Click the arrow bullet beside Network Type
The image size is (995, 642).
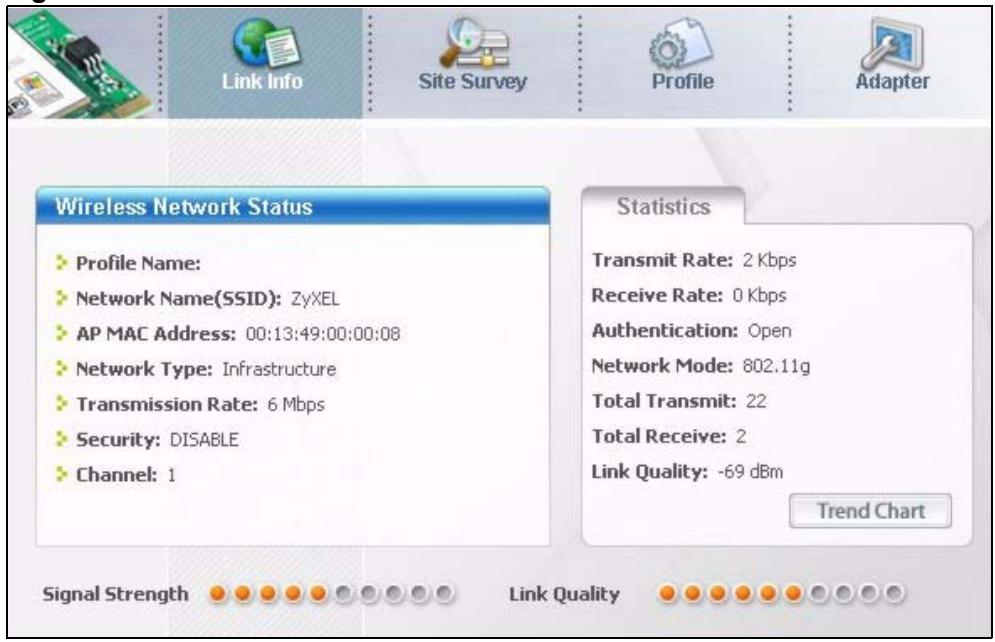[x=62, y=368]
